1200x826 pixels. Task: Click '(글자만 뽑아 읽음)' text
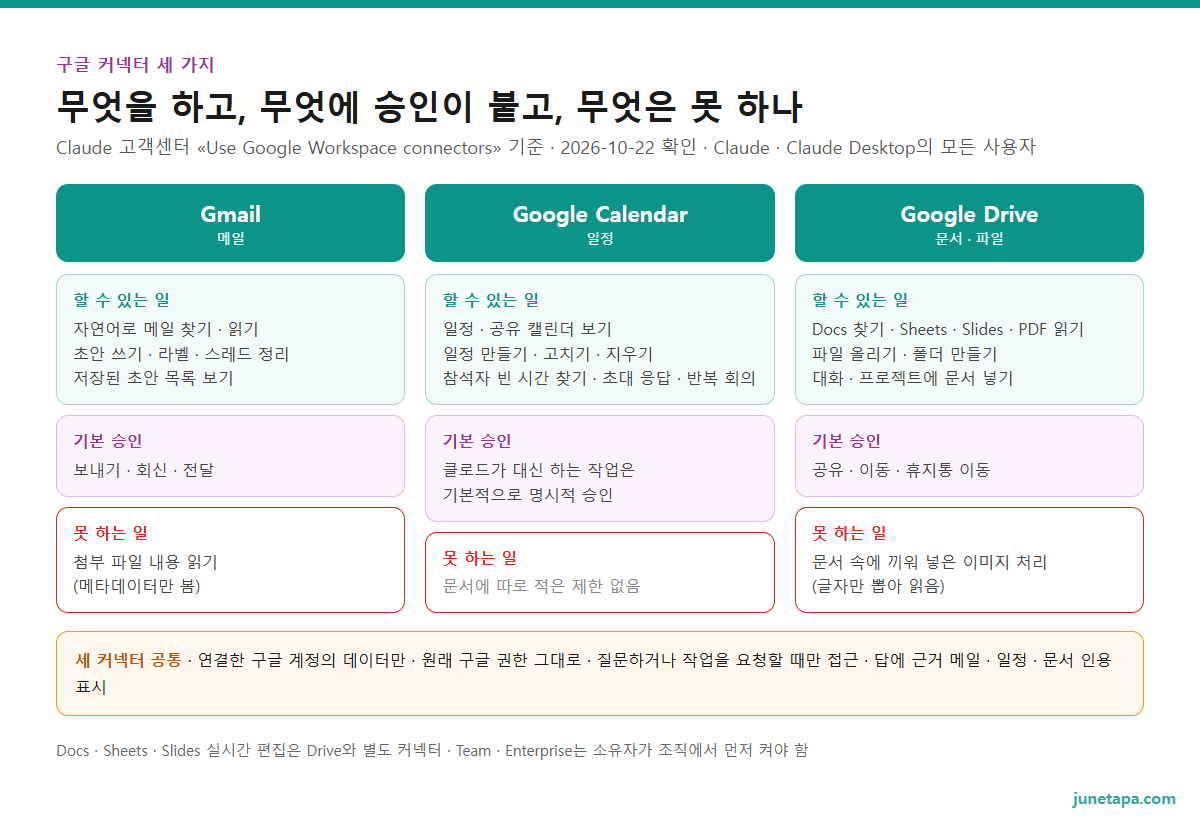tap(878, 586)
